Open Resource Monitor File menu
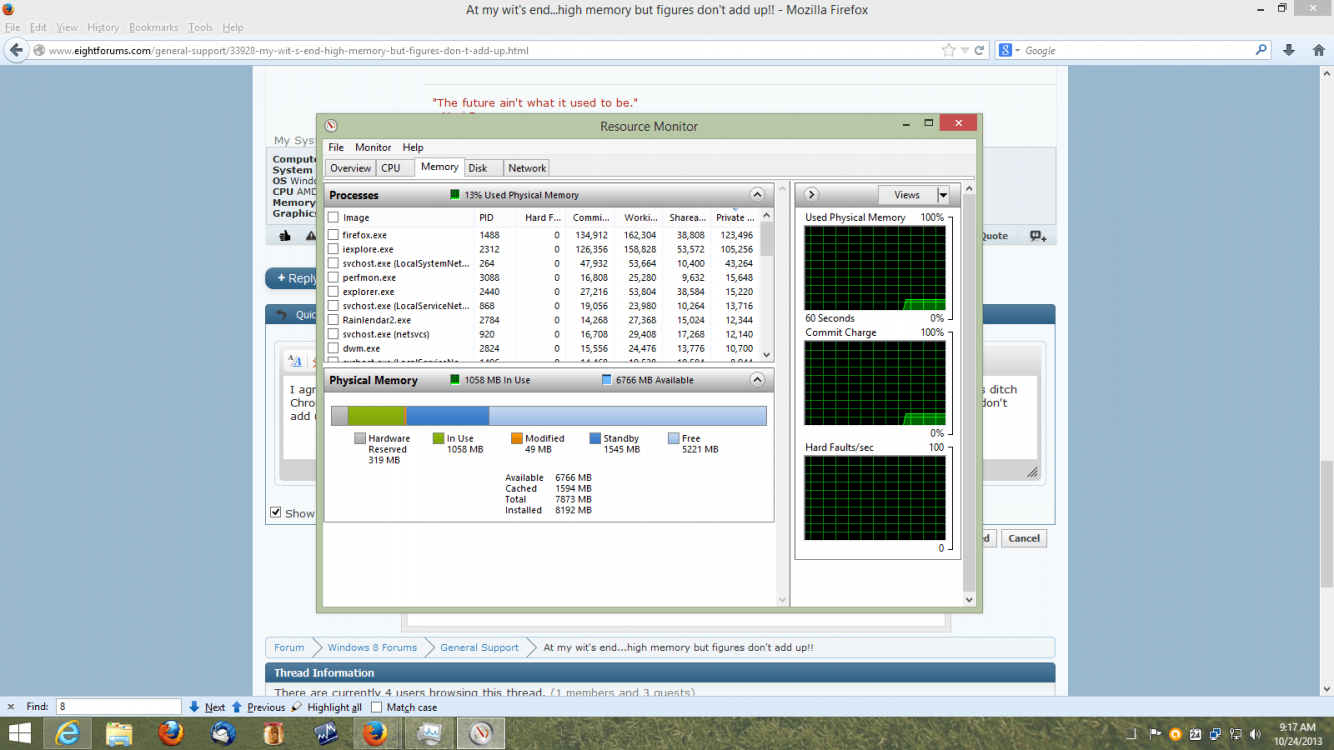 pos(336,147)
